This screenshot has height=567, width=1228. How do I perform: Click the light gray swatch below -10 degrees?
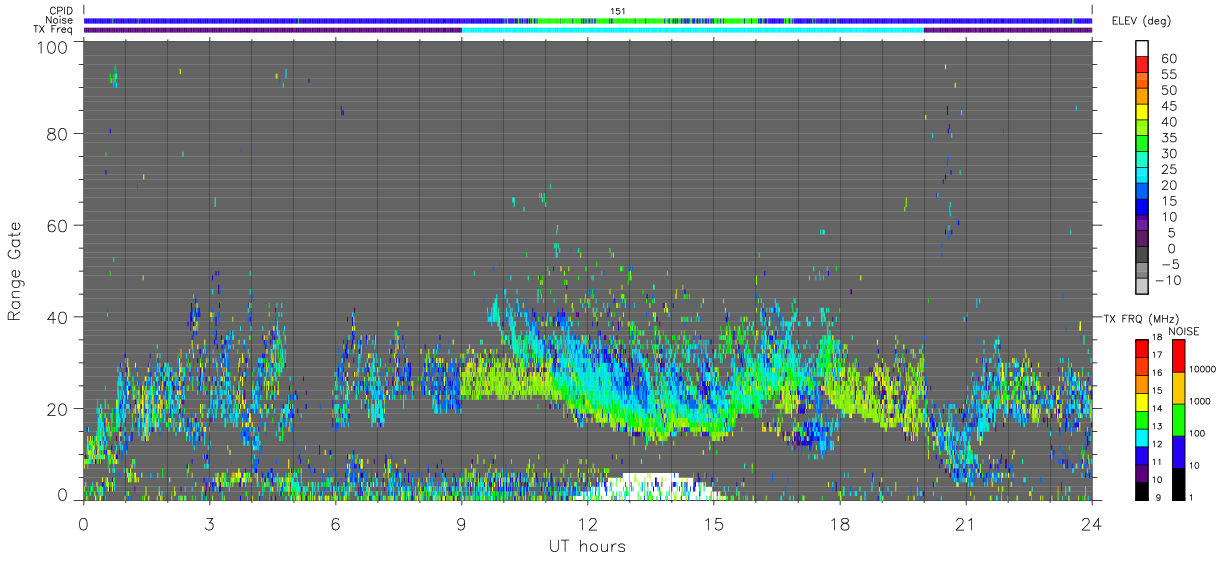[1142, 285]
